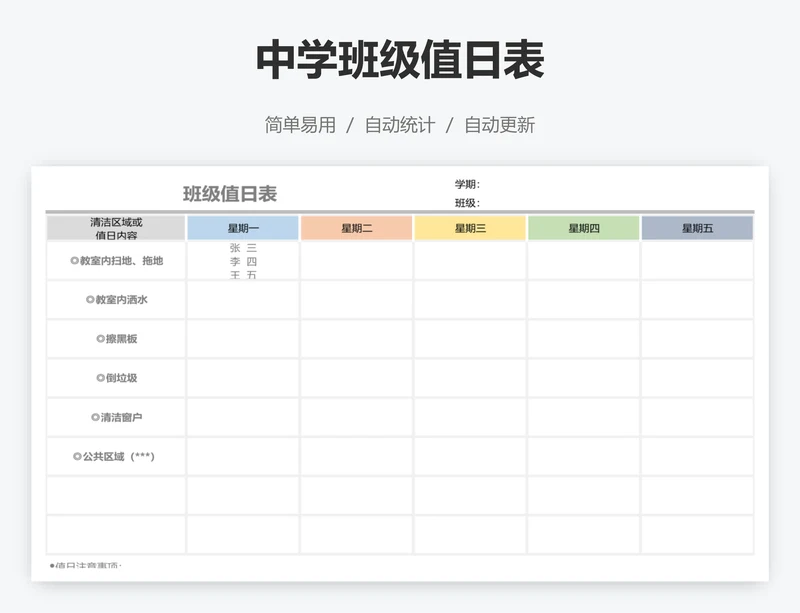Select the 教室内扫地、拖地 row label

pos(116,261)
